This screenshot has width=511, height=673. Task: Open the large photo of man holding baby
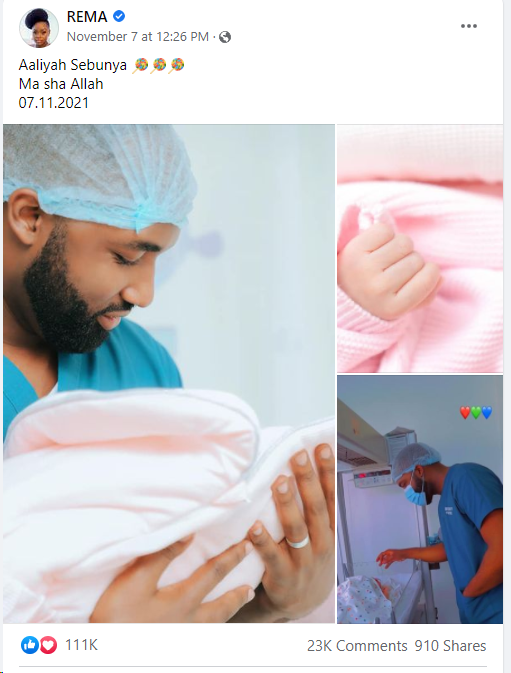(169, 373)
